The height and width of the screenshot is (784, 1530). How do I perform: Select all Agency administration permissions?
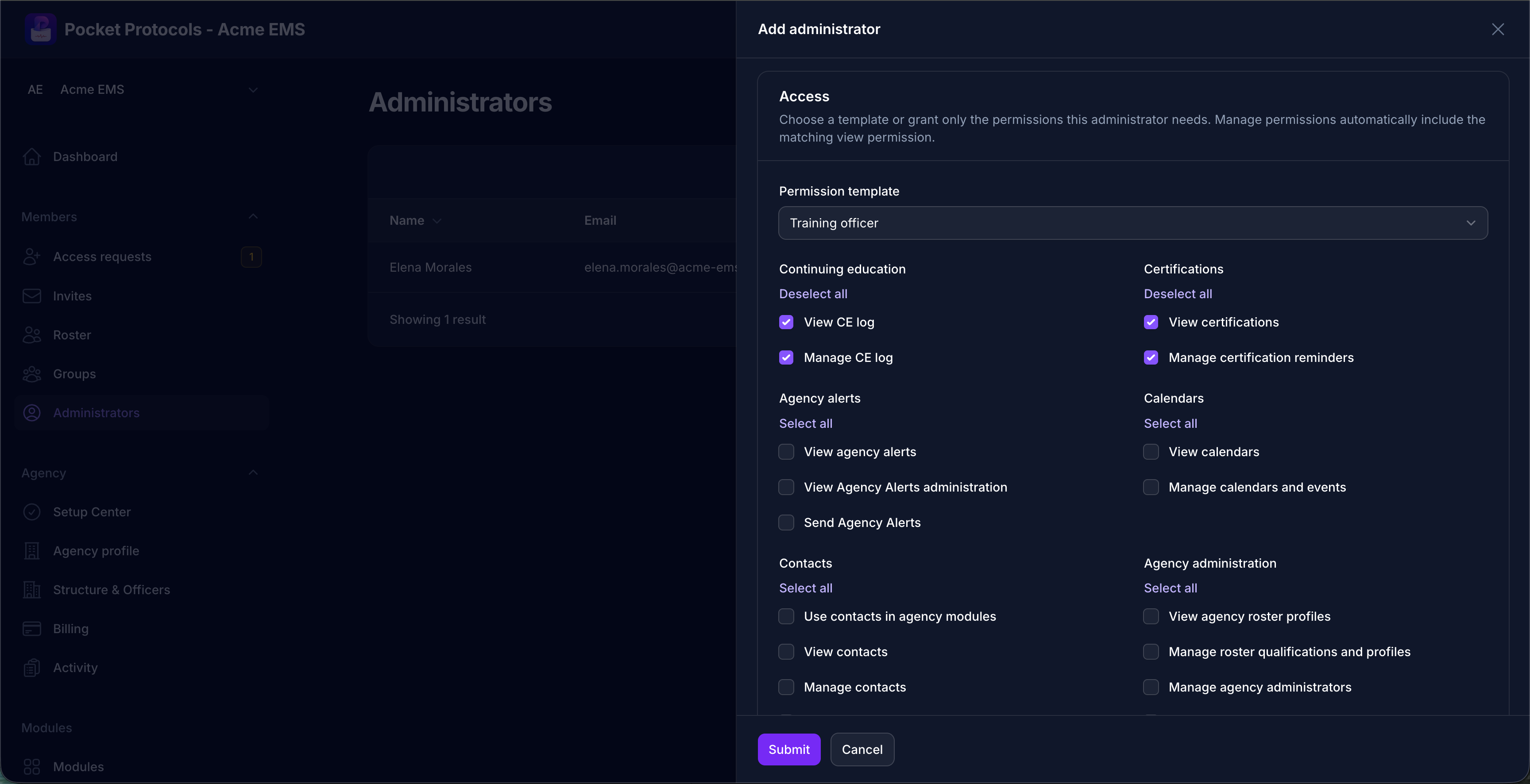(x=1170, y=588)
